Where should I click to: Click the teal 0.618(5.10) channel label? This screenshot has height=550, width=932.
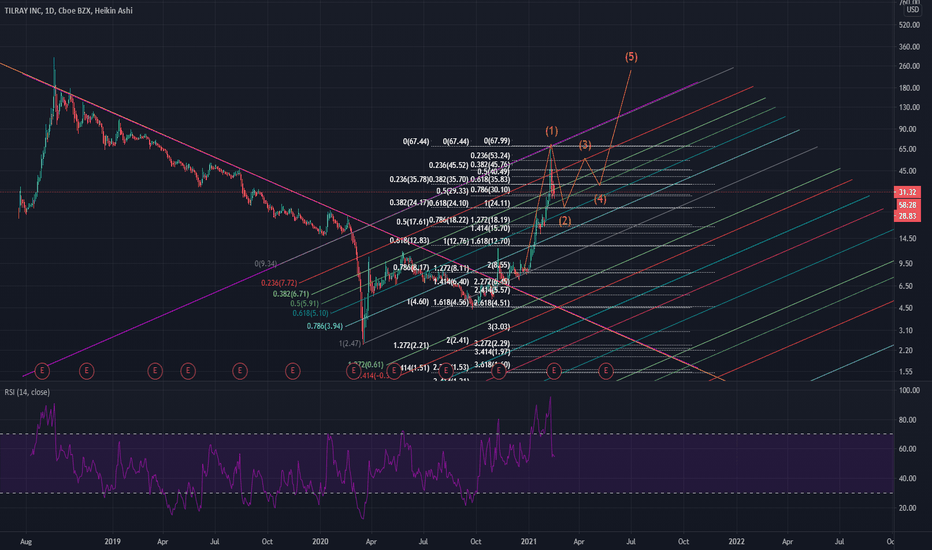[x=310, y=313]
